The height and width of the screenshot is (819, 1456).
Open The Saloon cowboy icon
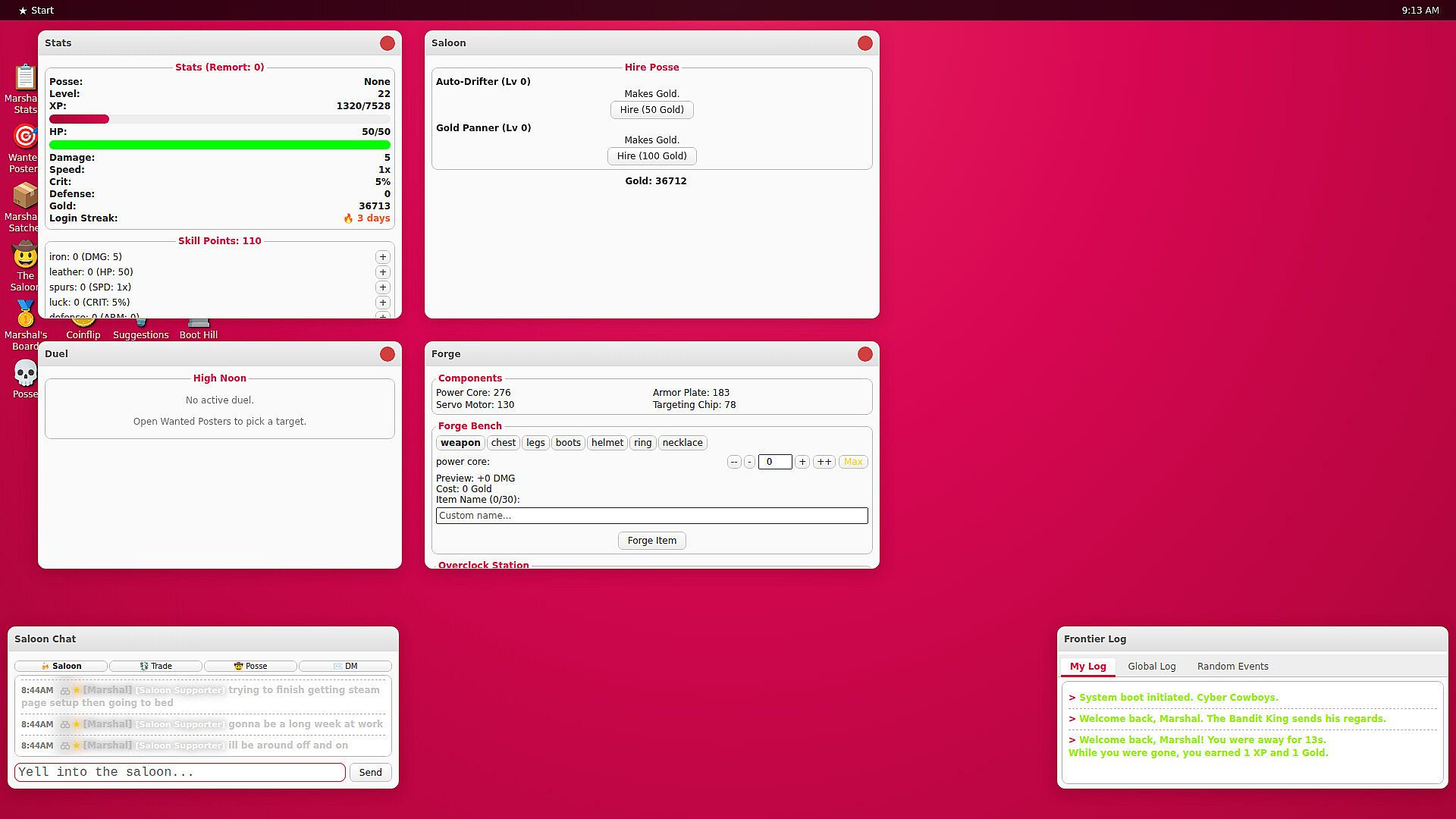click(x=25, y=255)
